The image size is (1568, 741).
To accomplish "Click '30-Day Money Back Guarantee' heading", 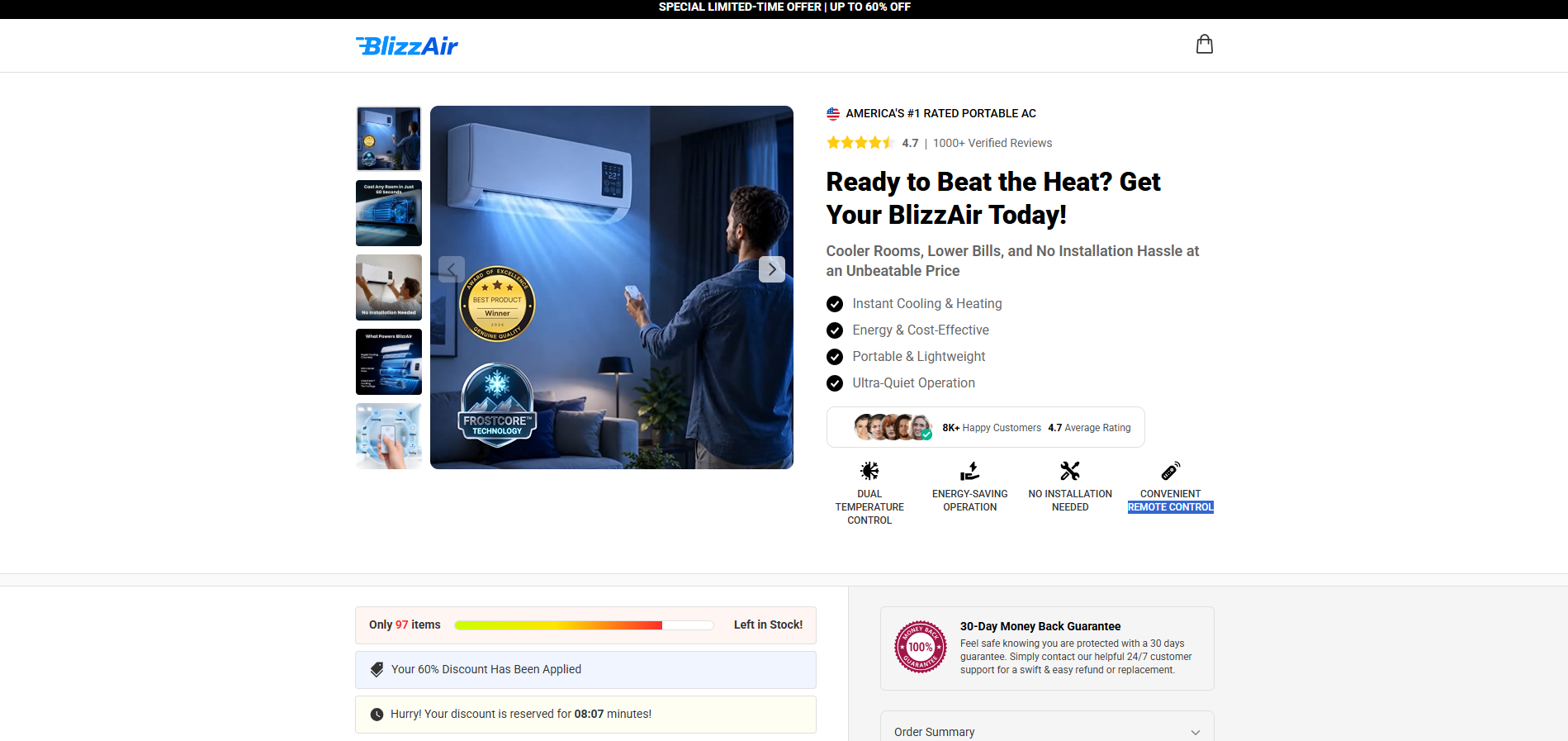I will pyautogui.click(x=1040, y=627).
